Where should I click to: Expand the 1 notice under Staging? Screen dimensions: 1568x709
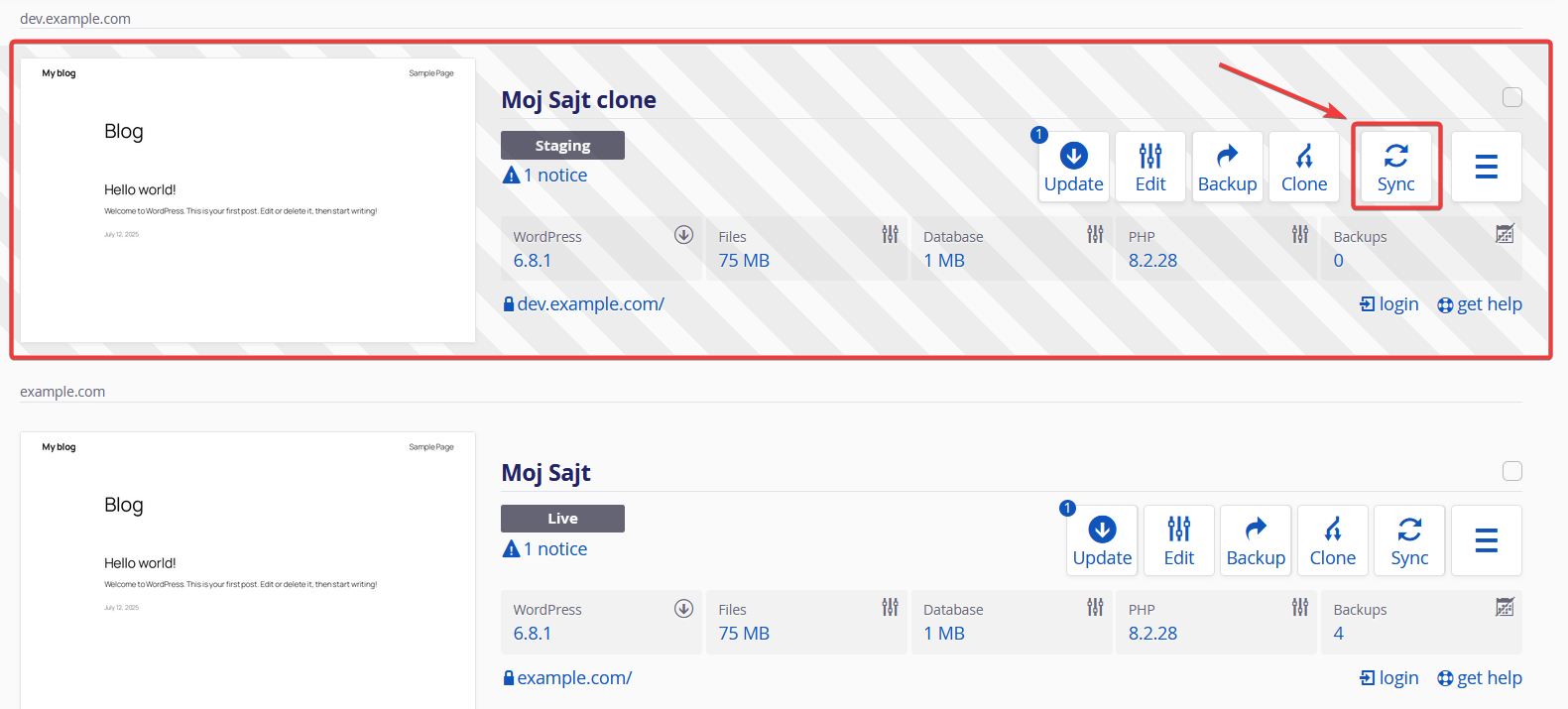pos(545,176)
